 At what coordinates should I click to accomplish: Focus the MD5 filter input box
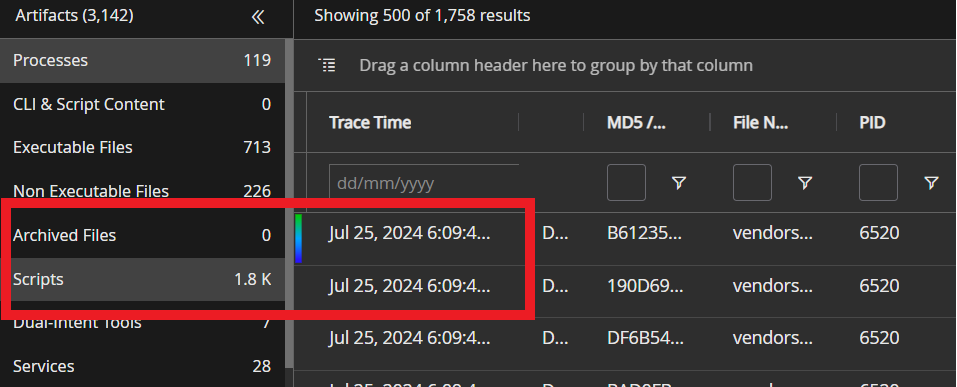tap(626, 183)
